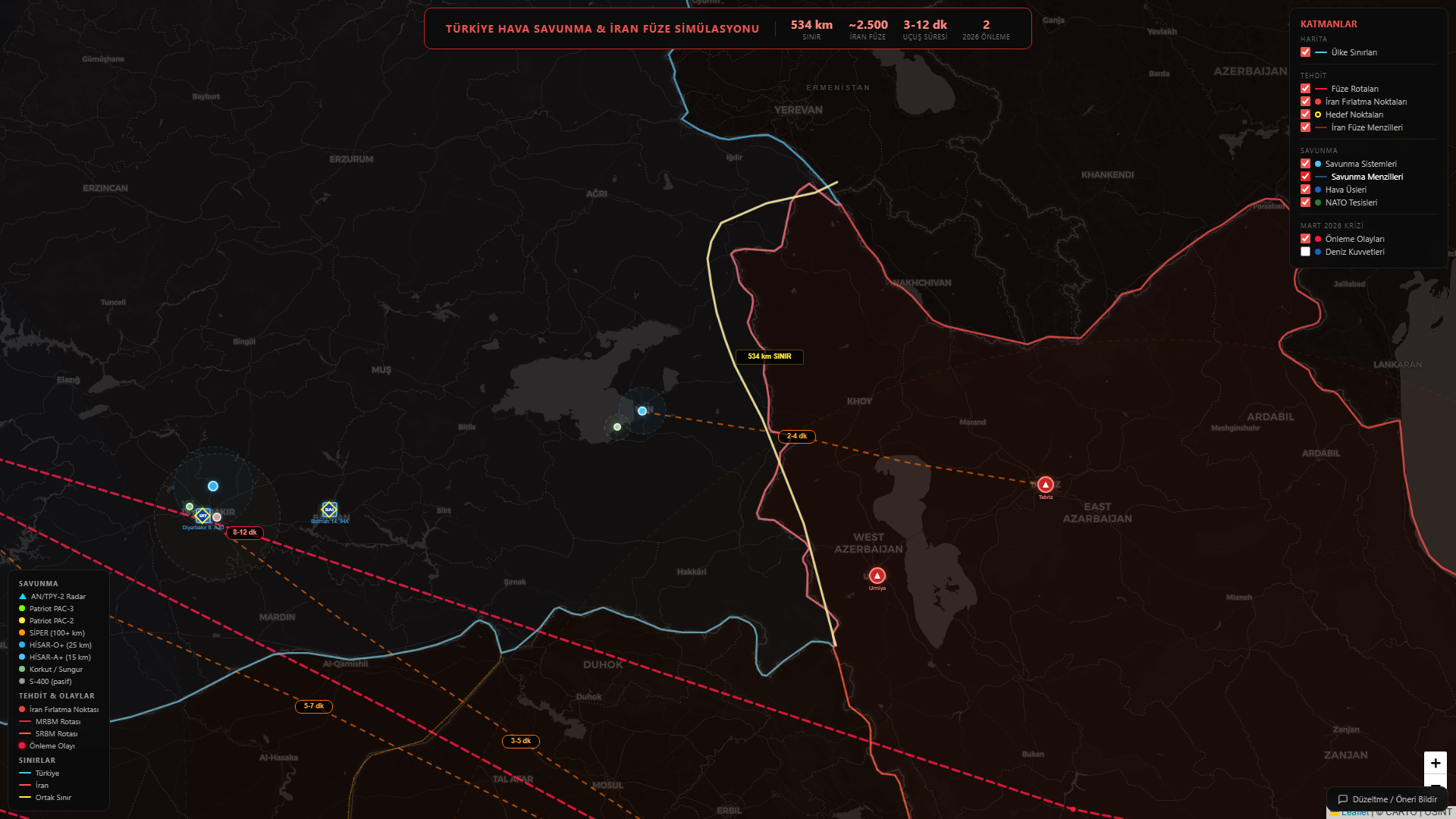Select the Batman 14. İHA base icon

pyautogui.click(x=329, y=510)
